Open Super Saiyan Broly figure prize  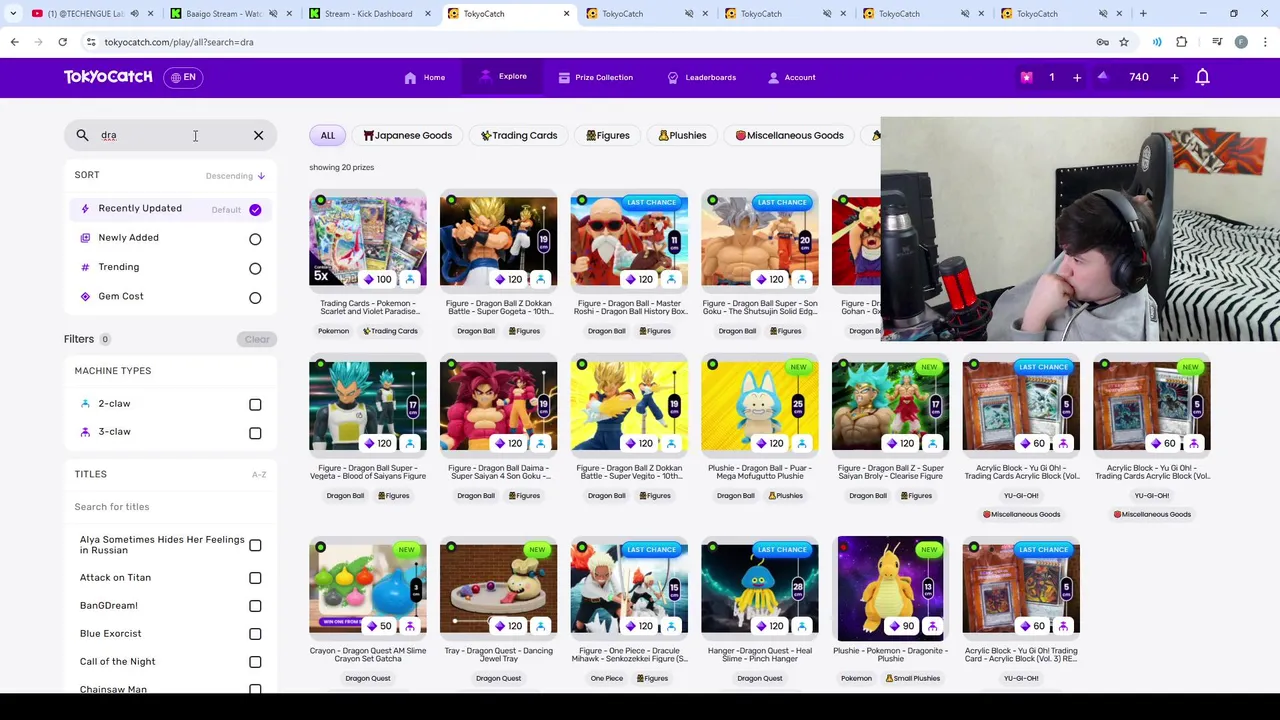(x=891, y=405)
